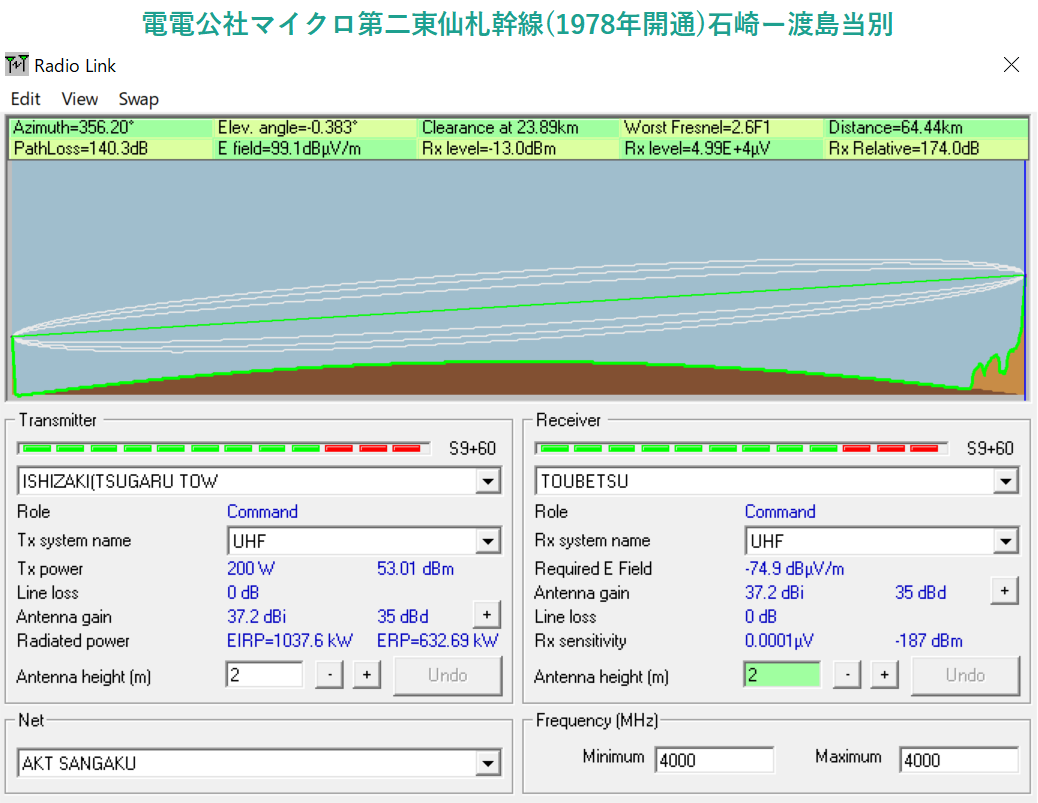This screenshot has height=803, width=1038.
Task: Click the transmitter antenna gain plus button
Action: coord(487,615)
